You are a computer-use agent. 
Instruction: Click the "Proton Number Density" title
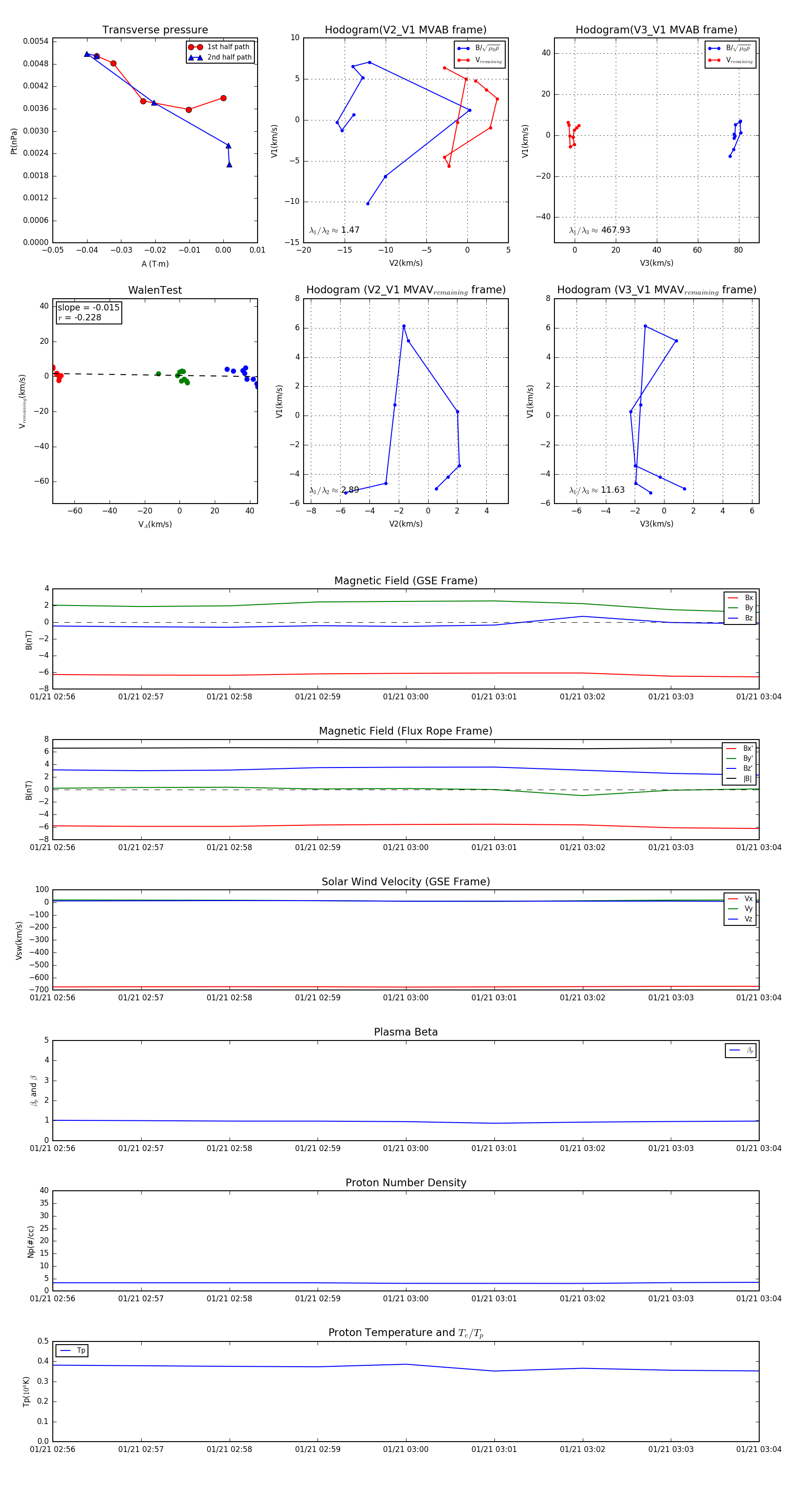(x=406, y=1183)
